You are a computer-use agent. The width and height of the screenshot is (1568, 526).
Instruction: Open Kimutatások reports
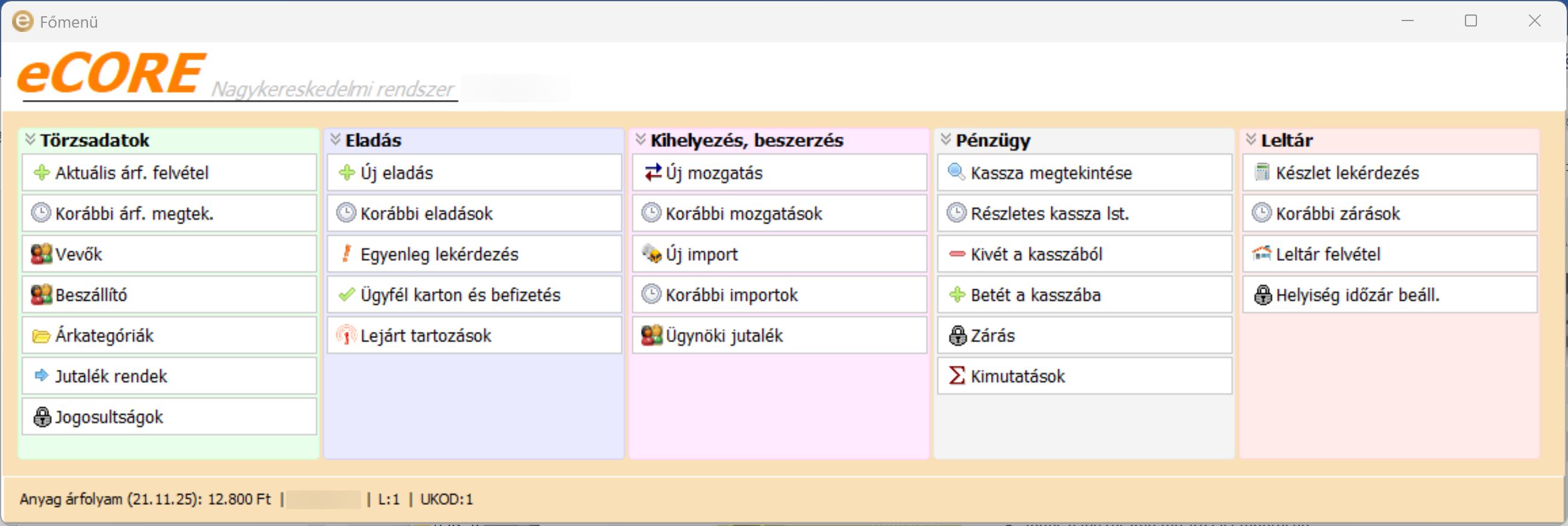point(1085,376)
